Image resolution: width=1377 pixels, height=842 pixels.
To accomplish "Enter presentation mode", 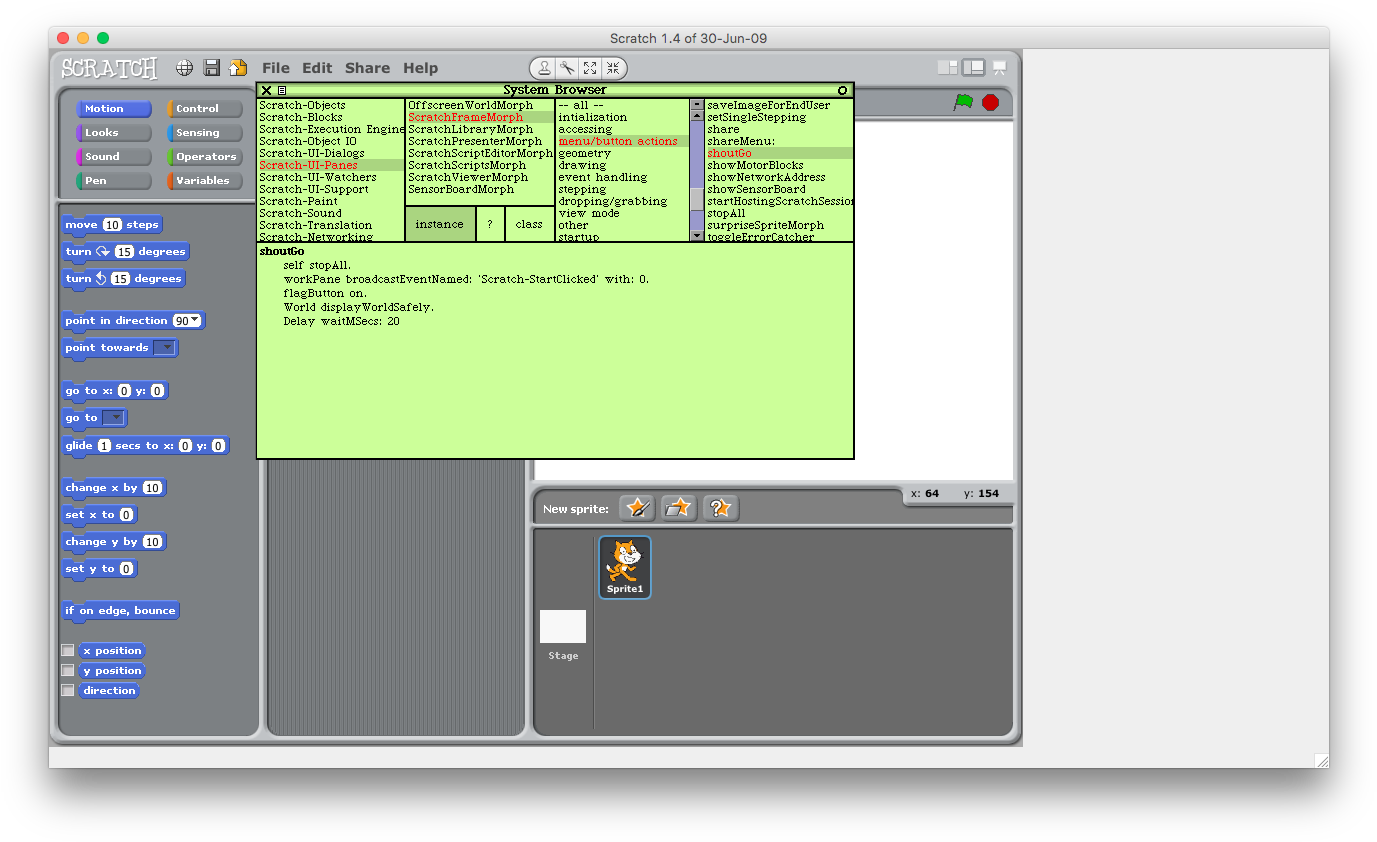I will (999, 67).
